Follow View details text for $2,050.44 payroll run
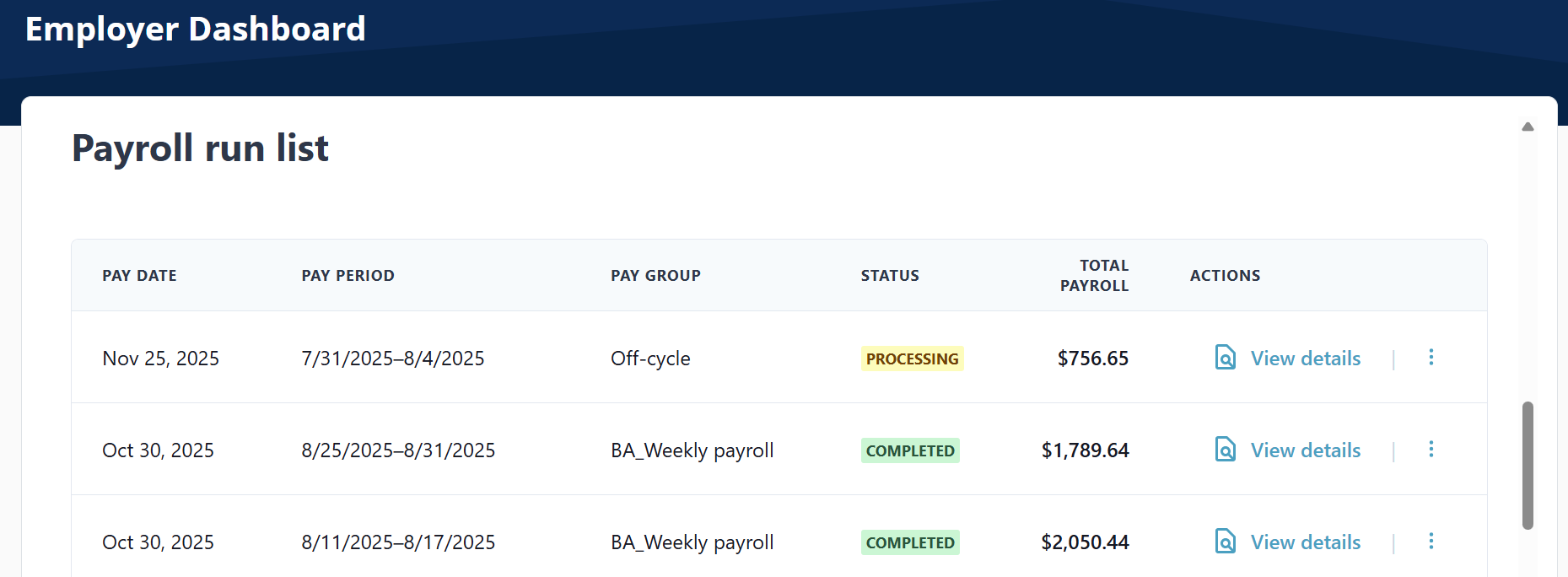1568x577 pixels. click(x=1305, y=542)
